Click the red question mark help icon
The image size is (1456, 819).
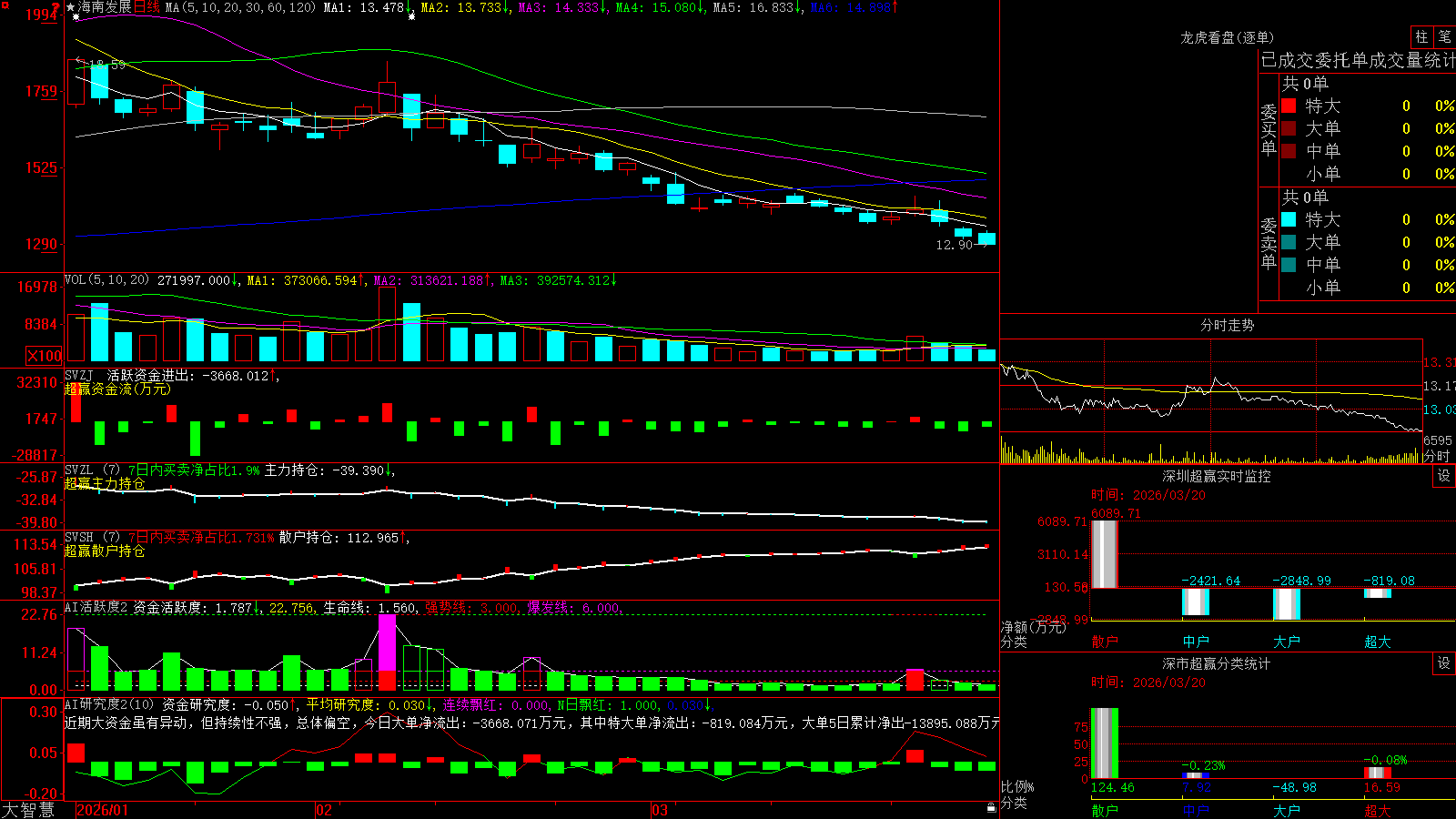pos(56,7)
